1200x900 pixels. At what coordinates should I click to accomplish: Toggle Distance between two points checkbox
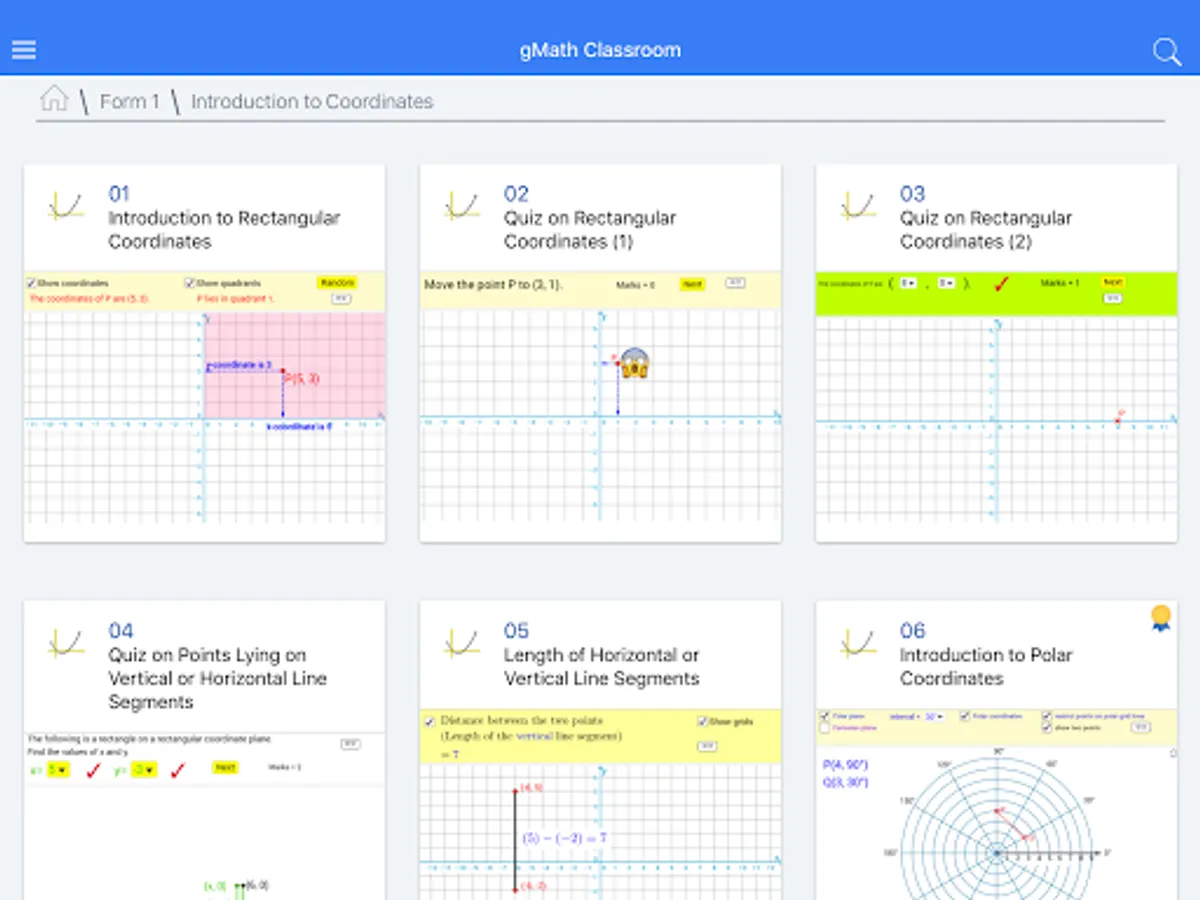[x=429, y=721]
